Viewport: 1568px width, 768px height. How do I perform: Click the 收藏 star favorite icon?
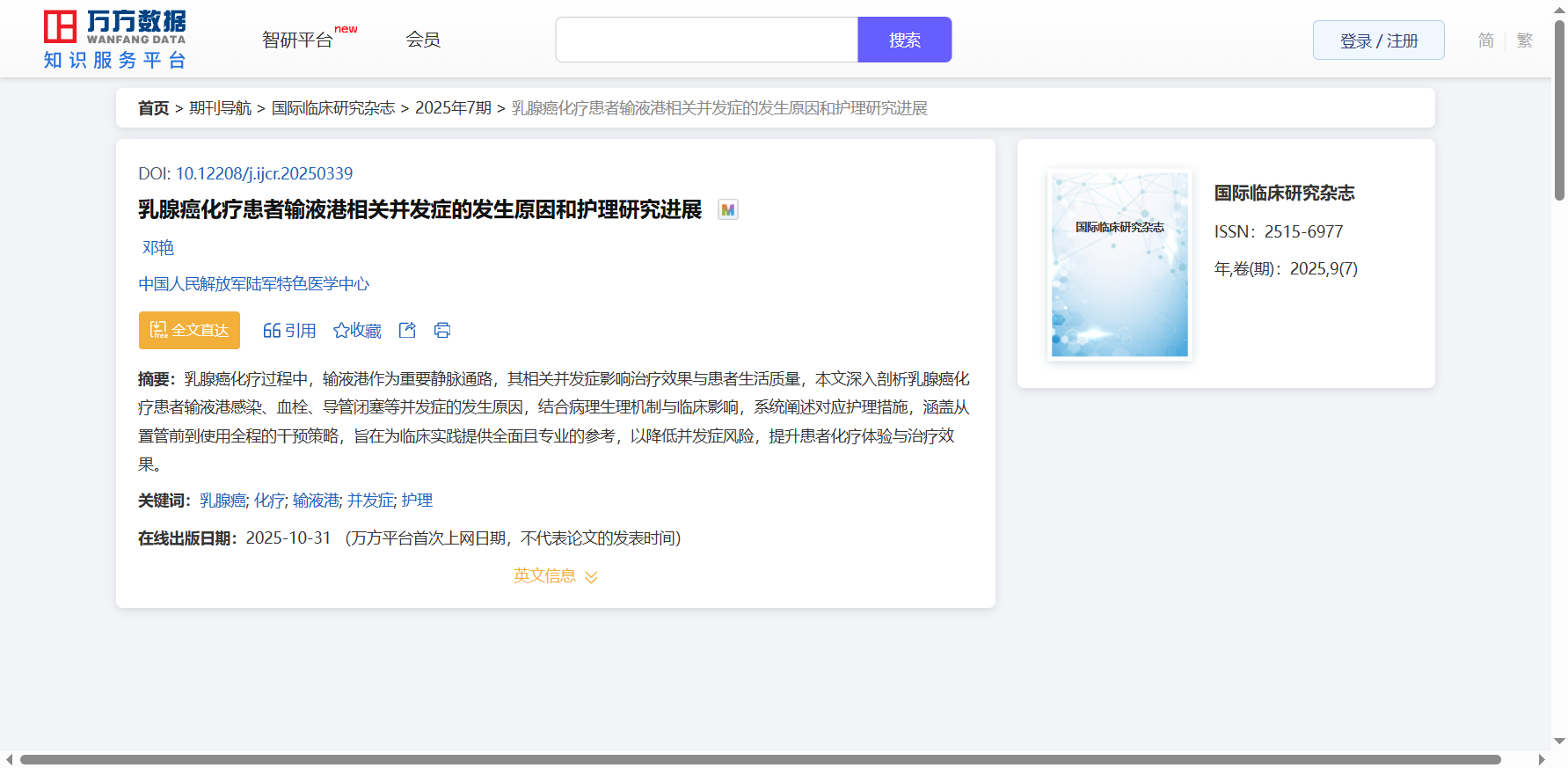tap(341, 331)
